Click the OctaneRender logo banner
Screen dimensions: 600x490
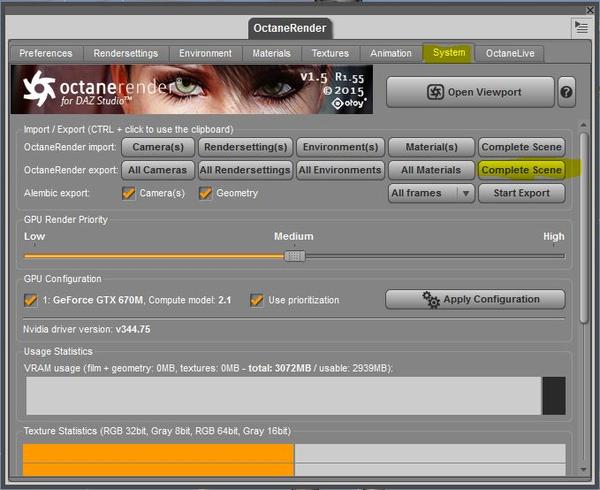tap(192, 90)
